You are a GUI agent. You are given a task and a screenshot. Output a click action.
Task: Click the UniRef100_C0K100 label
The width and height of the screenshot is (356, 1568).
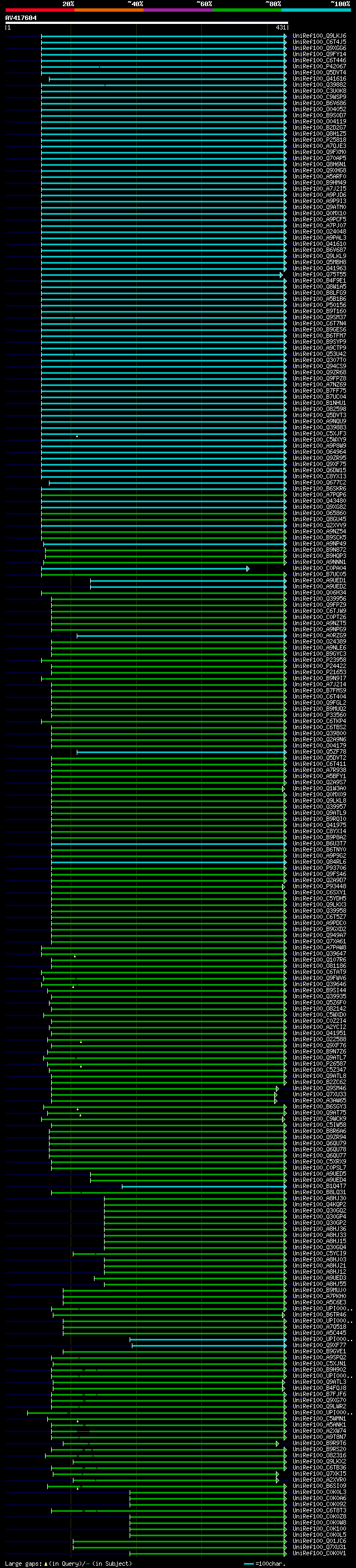point(319,1529)
